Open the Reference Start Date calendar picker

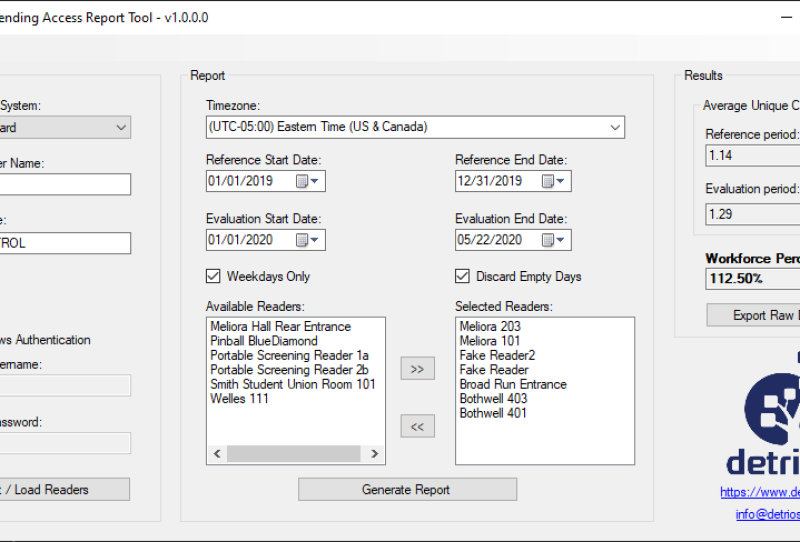307,182
